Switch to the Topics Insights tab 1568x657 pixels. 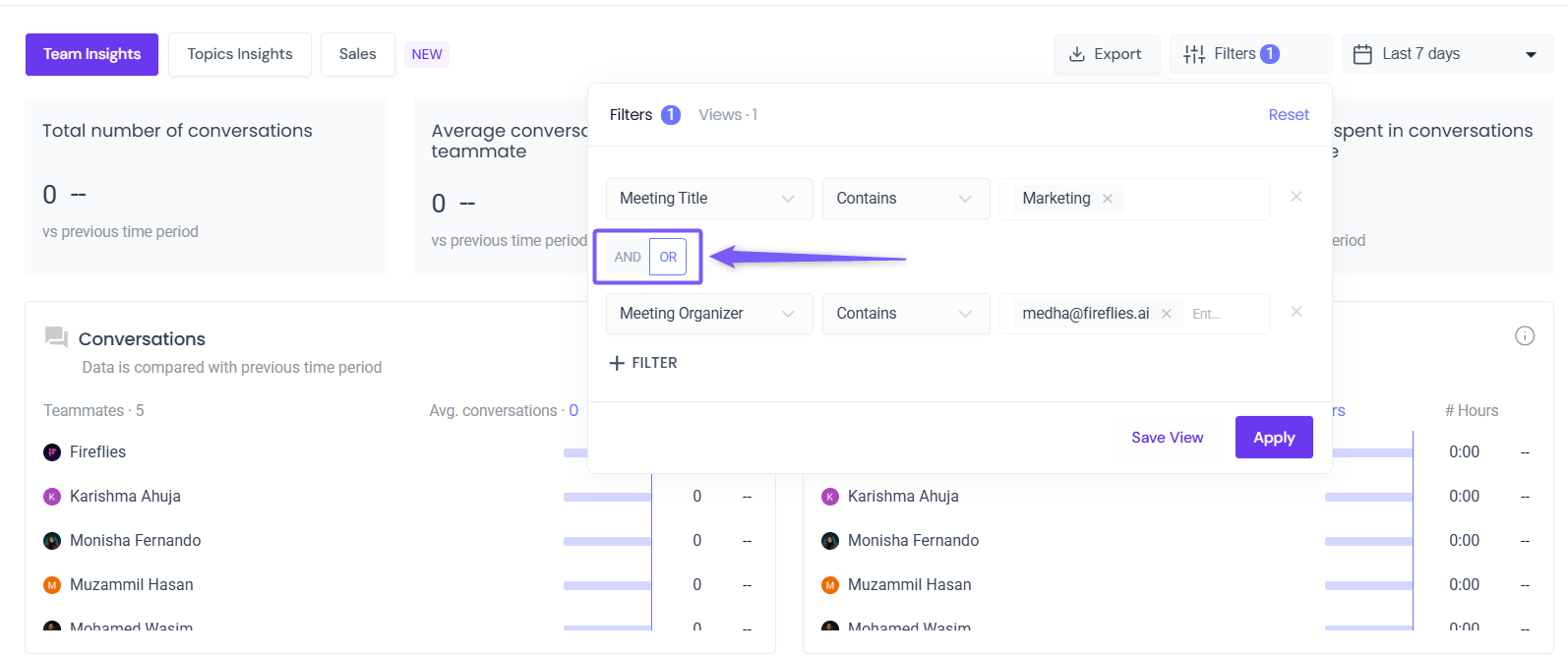(x=240, y=54)
